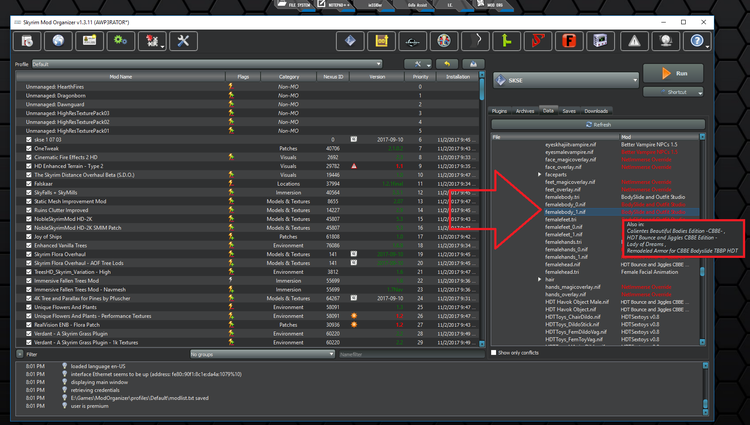This screenshot has height=425, width=750.
Task: Open the wrench list-options dropdown
Action: pyautogui.click(x=418, y=64)
